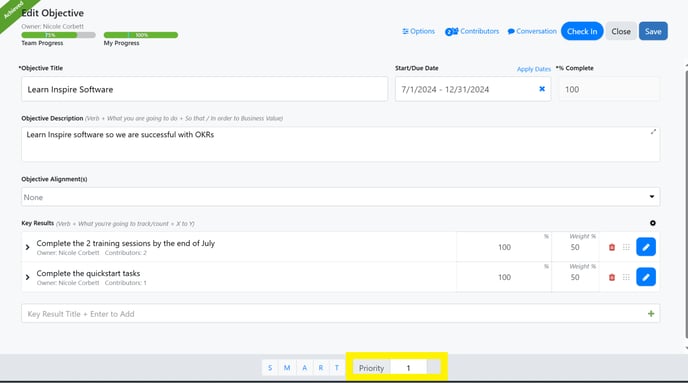Click the Weight % of training sessions result
Screen dimensions: 688x383
pyautogui.click(x=575, y=247)
